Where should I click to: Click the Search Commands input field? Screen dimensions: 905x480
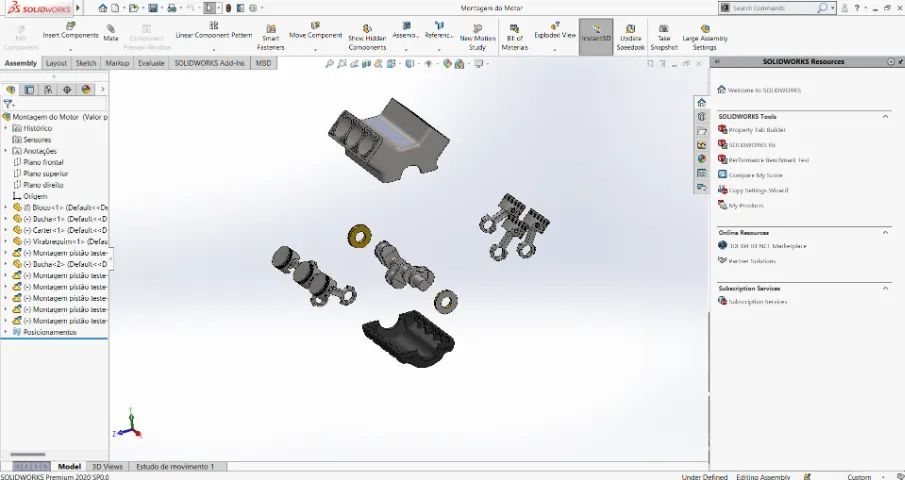pyautogui.click(x=773, y=8)
